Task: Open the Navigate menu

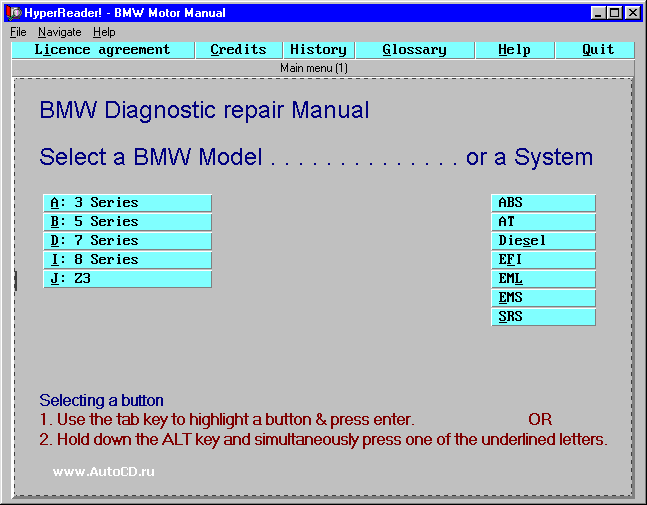Action: (x=59, y=32)
